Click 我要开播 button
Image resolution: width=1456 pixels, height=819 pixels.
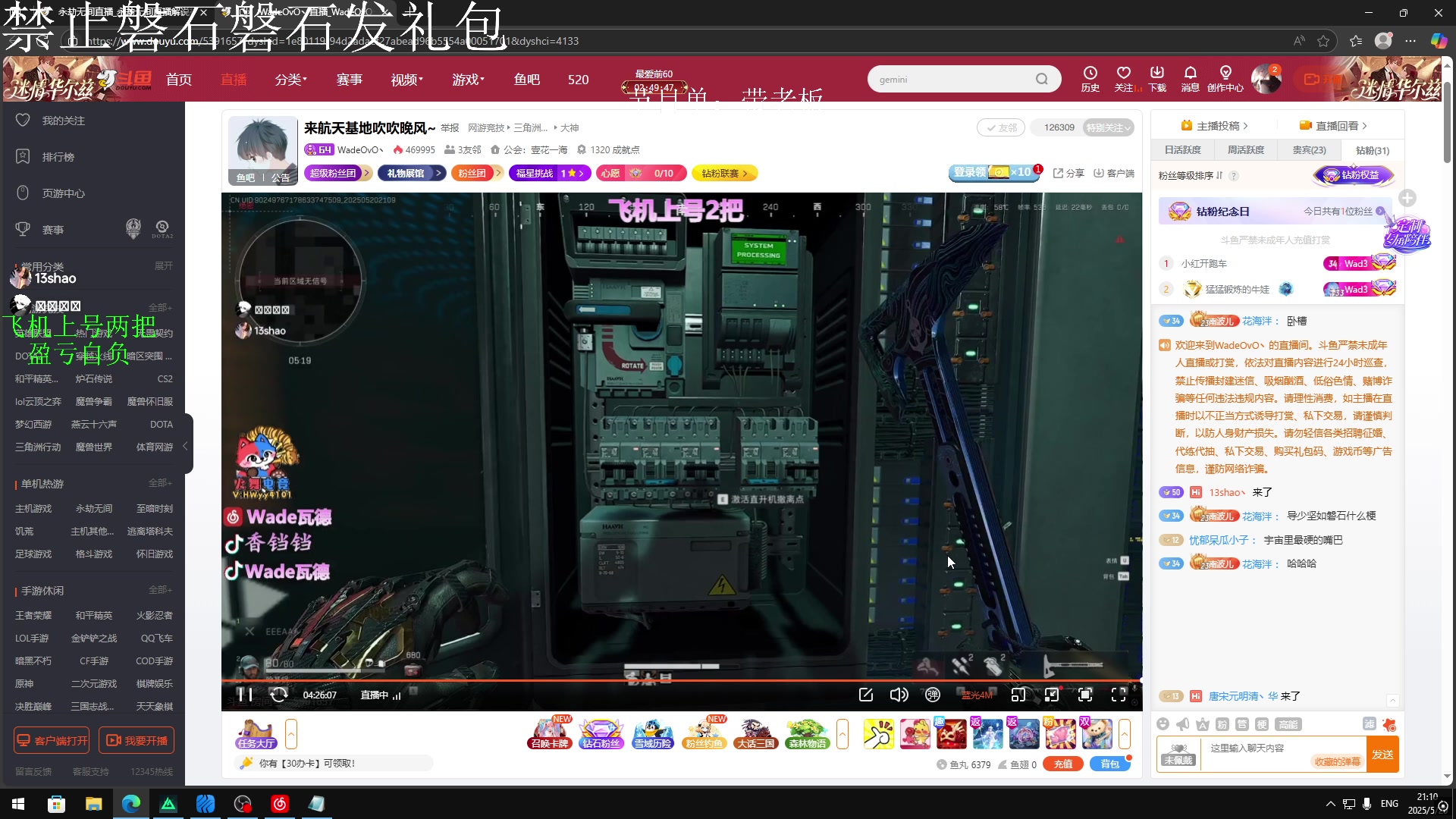tap(136, 740)
